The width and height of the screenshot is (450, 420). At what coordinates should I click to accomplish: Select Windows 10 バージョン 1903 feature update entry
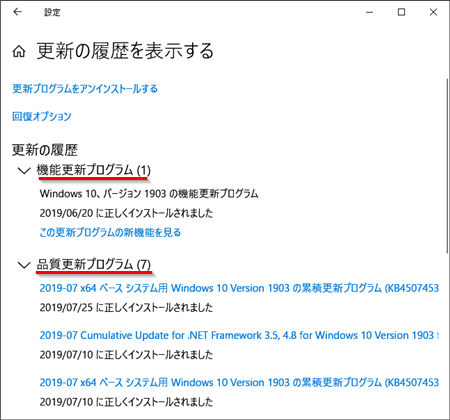point(149,194)
